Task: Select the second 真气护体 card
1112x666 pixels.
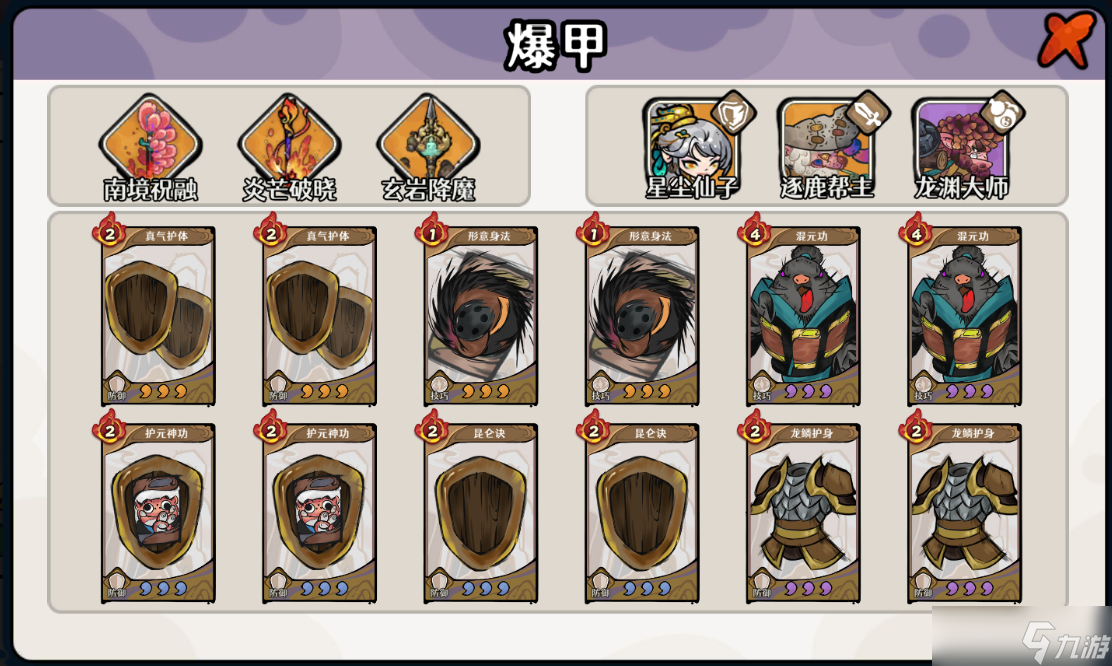Action: [318, 312]
